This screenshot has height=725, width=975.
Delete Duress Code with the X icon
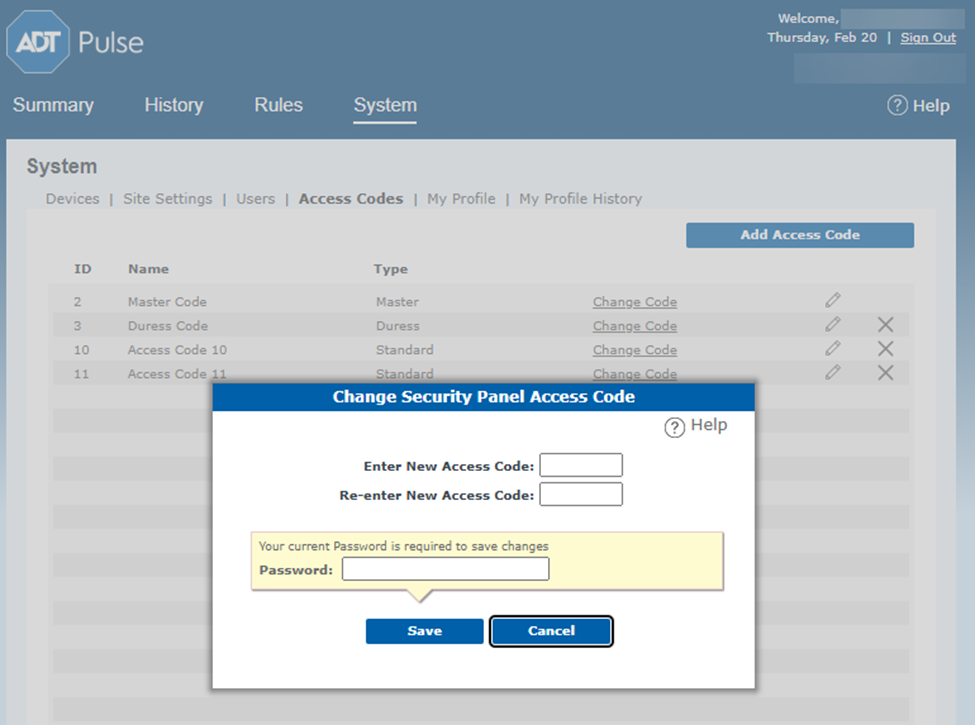pyautogui.click(x=885, y=325)
